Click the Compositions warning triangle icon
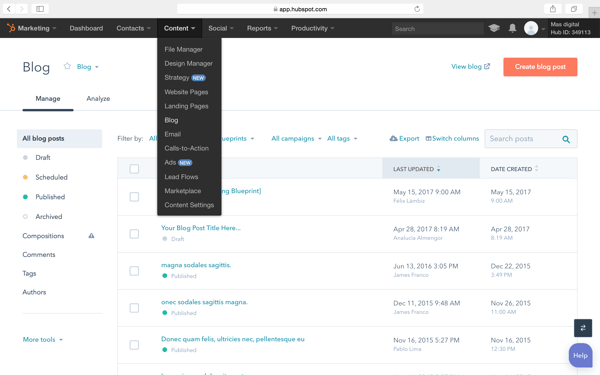 pos(91,236)
